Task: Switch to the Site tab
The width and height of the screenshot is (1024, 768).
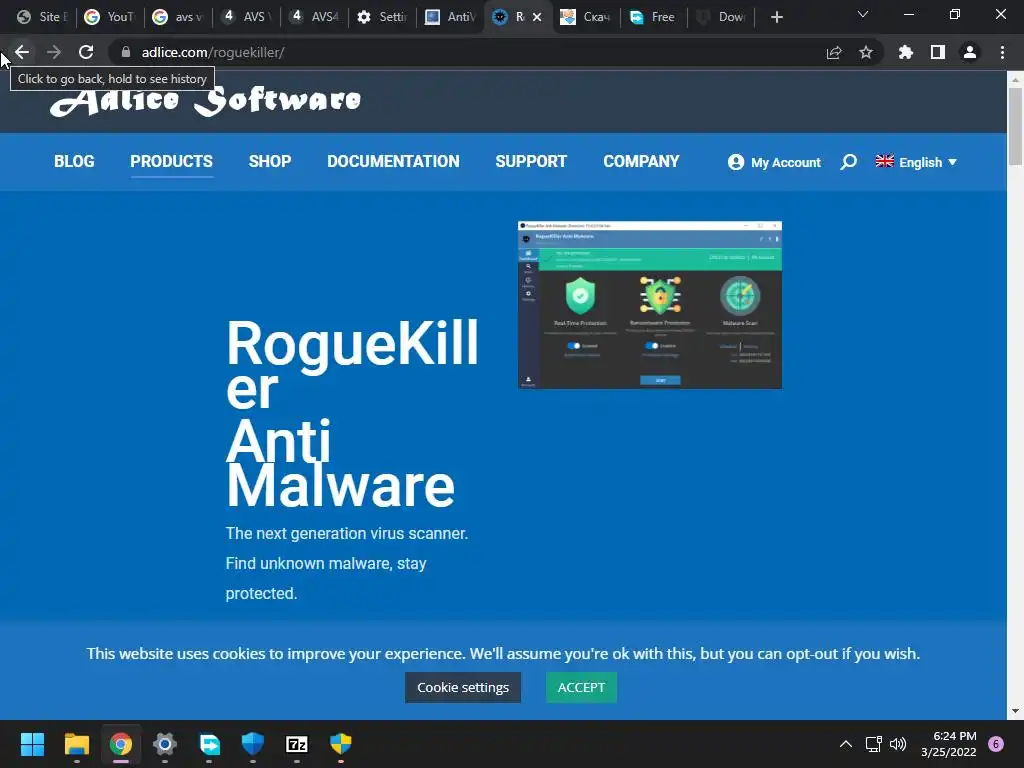Action: click(42, 17)
